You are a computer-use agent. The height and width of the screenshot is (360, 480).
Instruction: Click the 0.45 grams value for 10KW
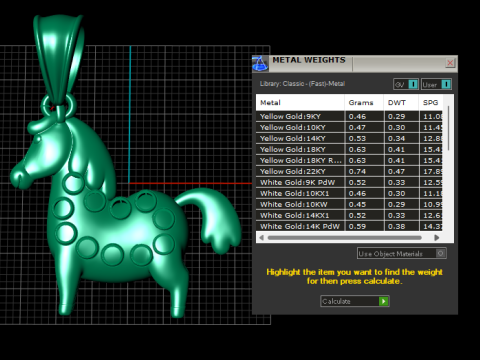[x=357, y=204]
